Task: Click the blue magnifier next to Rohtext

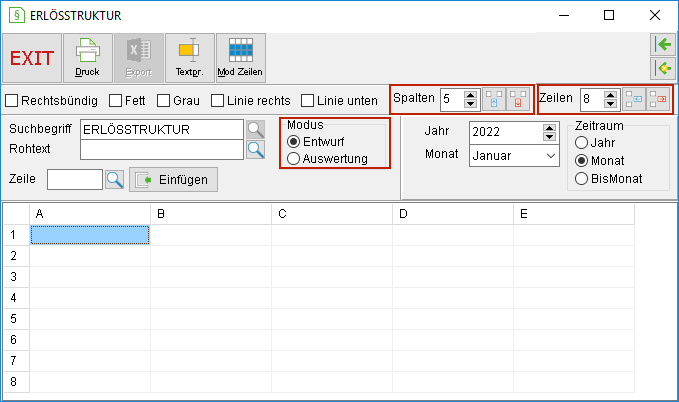Action: (255, 150)
